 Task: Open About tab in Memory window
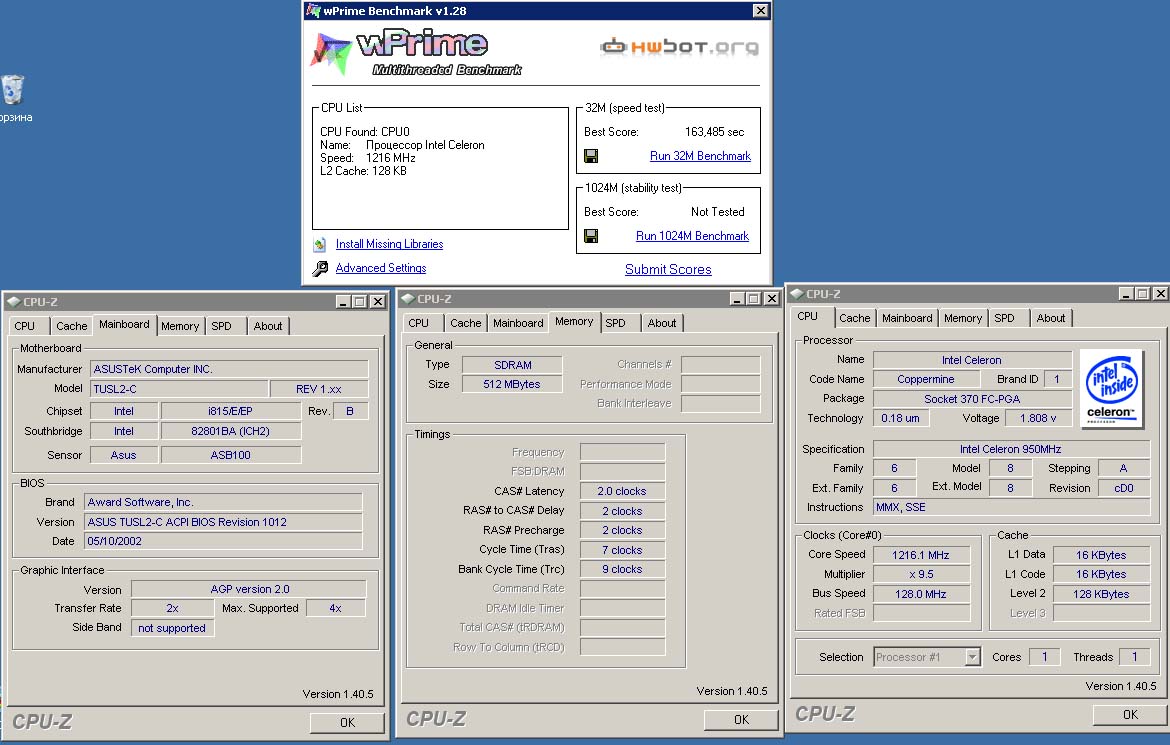tap(662, 323)
